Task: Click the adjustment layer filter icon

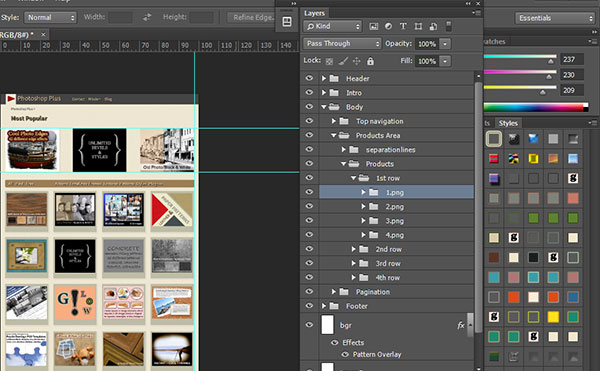Action: (388, 26)
